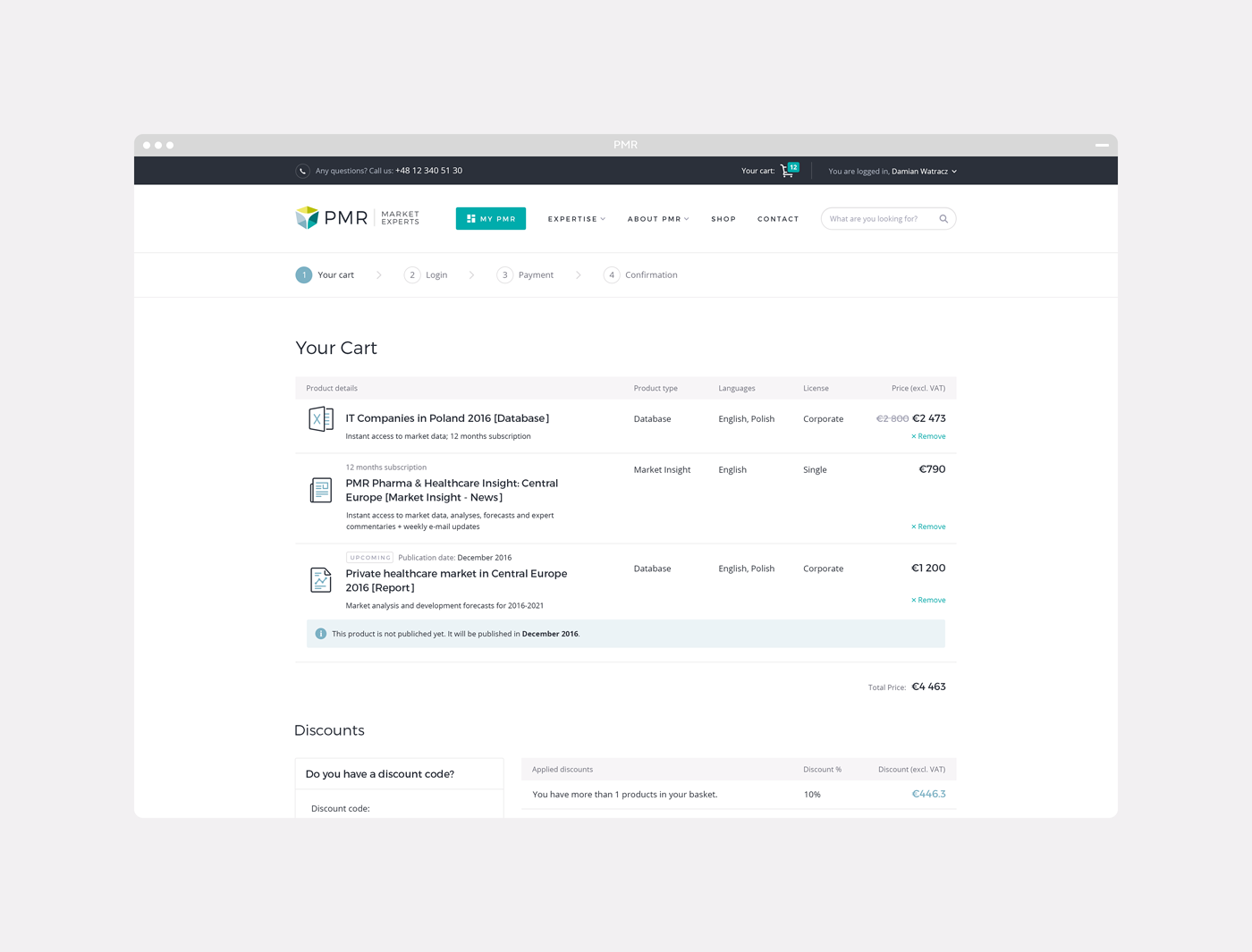Click the Login step label

436,275
